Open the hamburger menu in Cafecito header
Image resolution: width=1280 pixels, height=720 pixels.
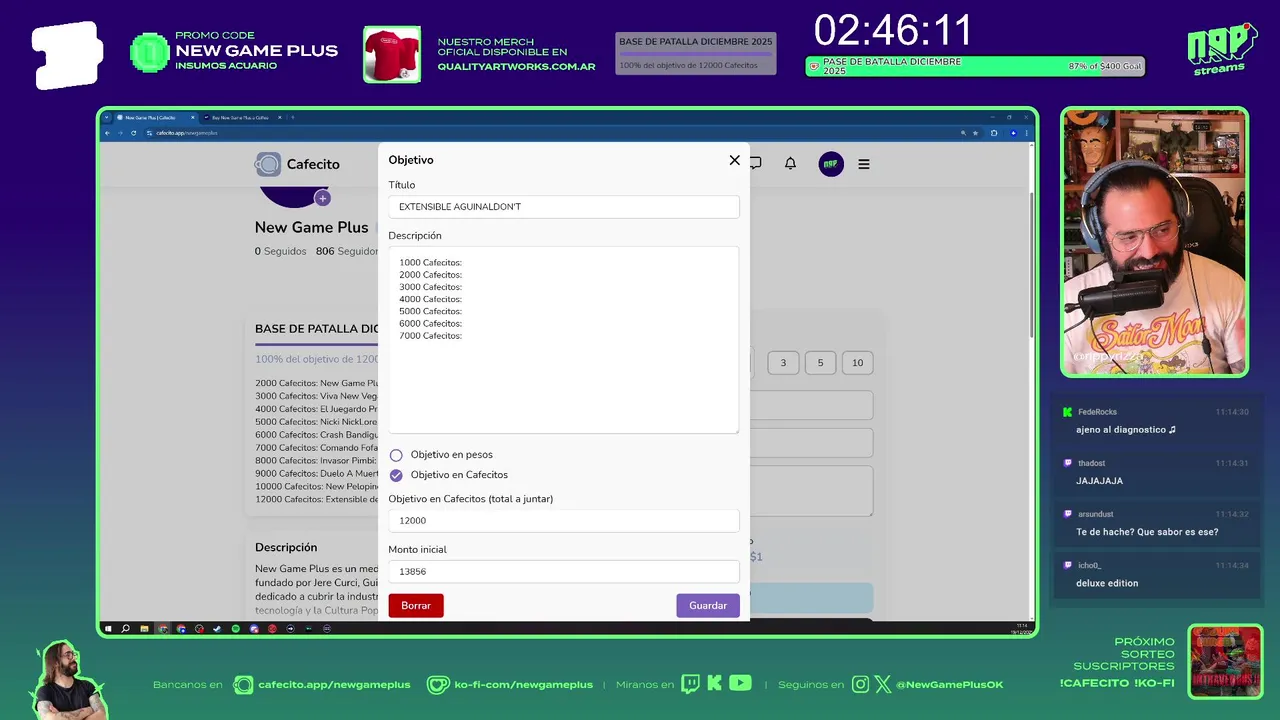pos(864,164)
